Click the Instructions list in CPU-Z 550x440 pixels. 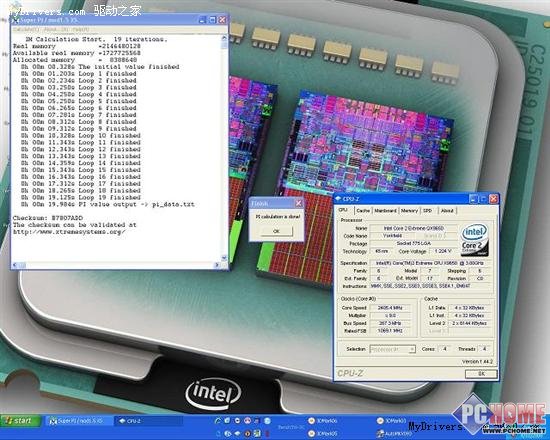pos(431,286)
